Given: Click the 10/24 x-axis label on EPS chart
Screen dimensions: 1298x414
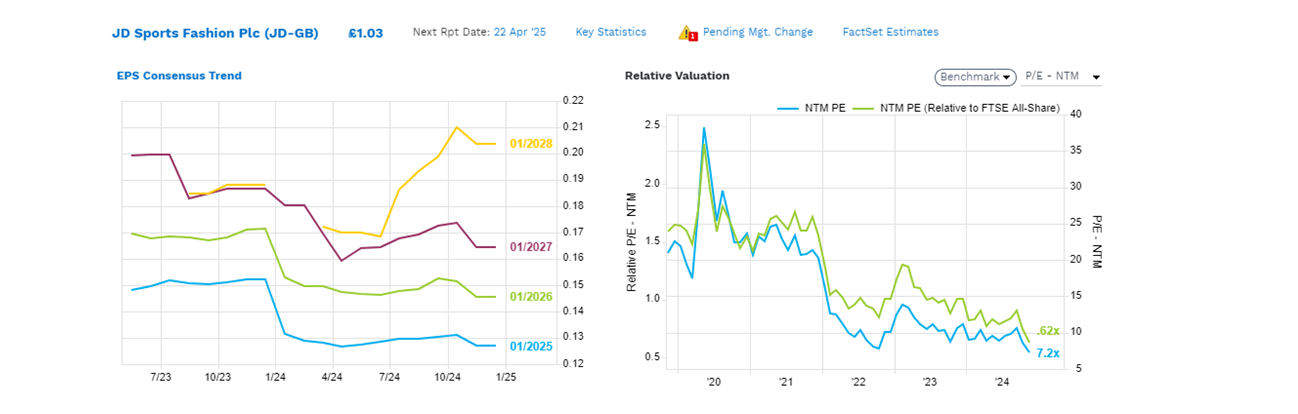Looking at the screenshot, I should [x=448, y=377].
